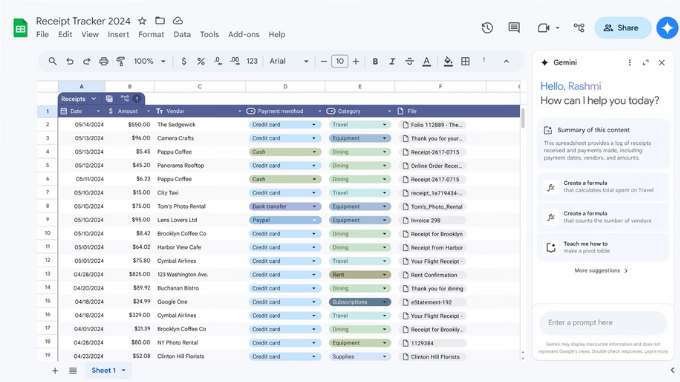Toggle bold formatting
Screen dimensions: 680x382
(375, 62)
